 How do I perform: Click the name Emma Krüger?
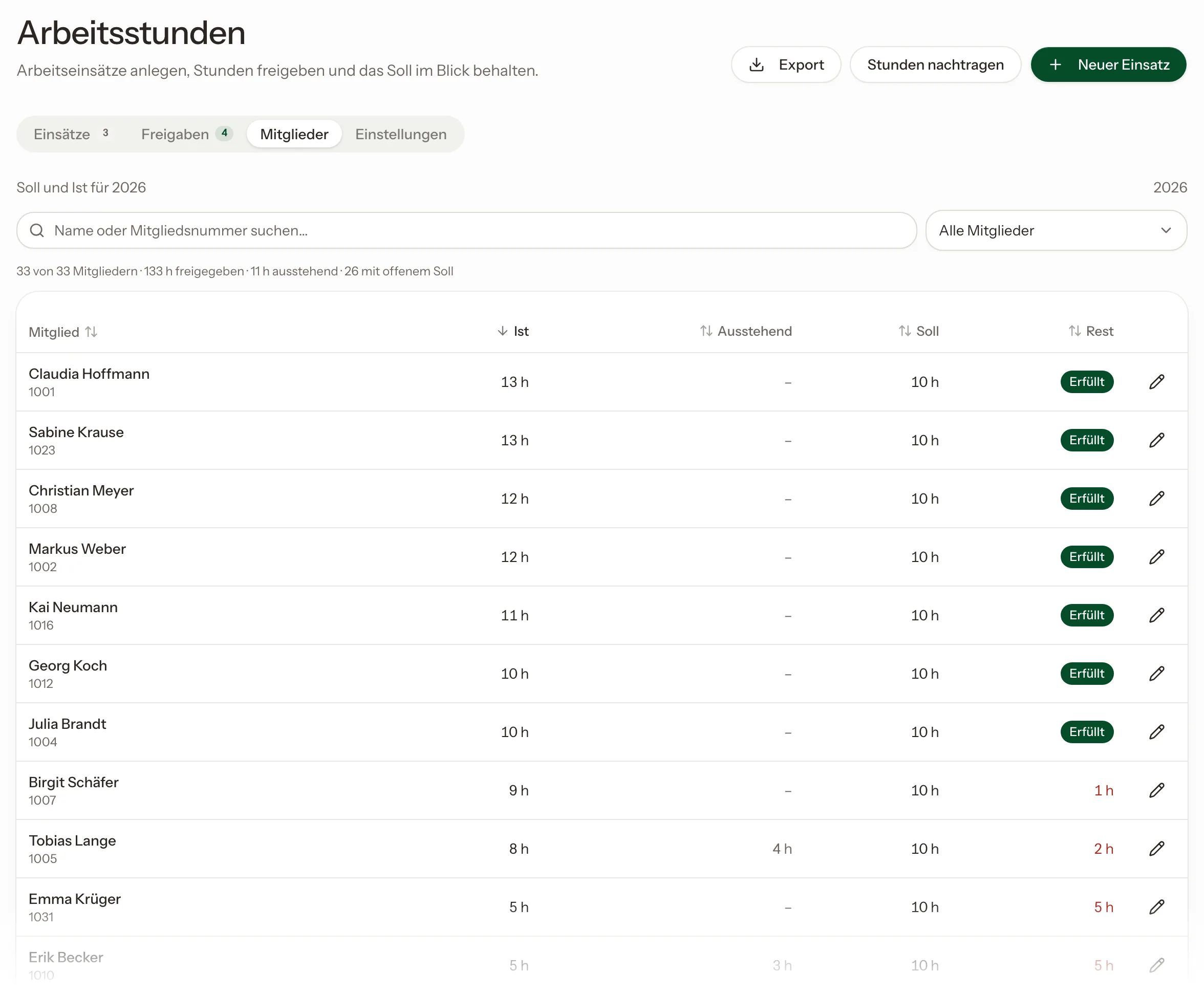(x=74, y=899)
